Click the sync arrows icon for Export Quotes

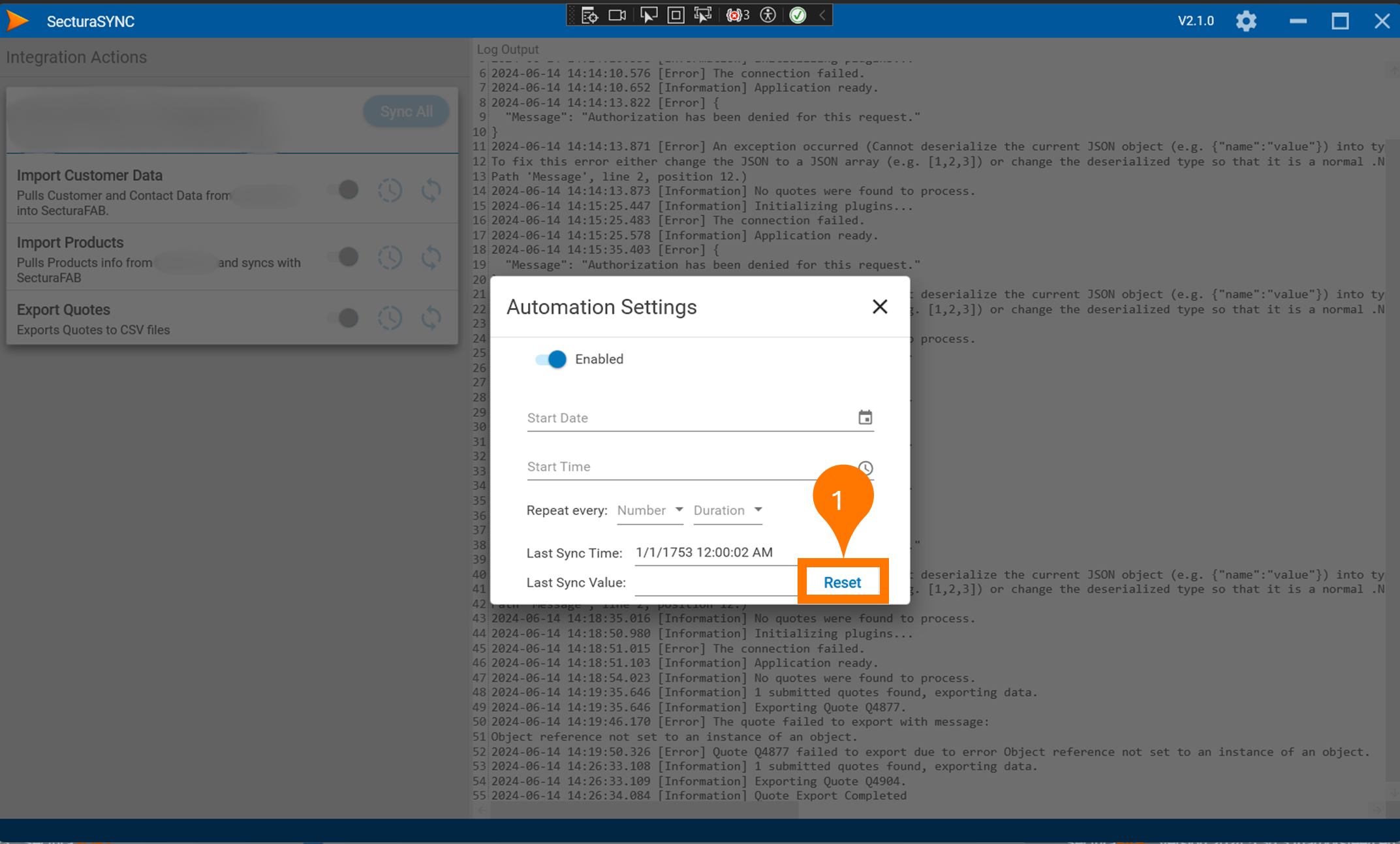click(x=431, y=318)
